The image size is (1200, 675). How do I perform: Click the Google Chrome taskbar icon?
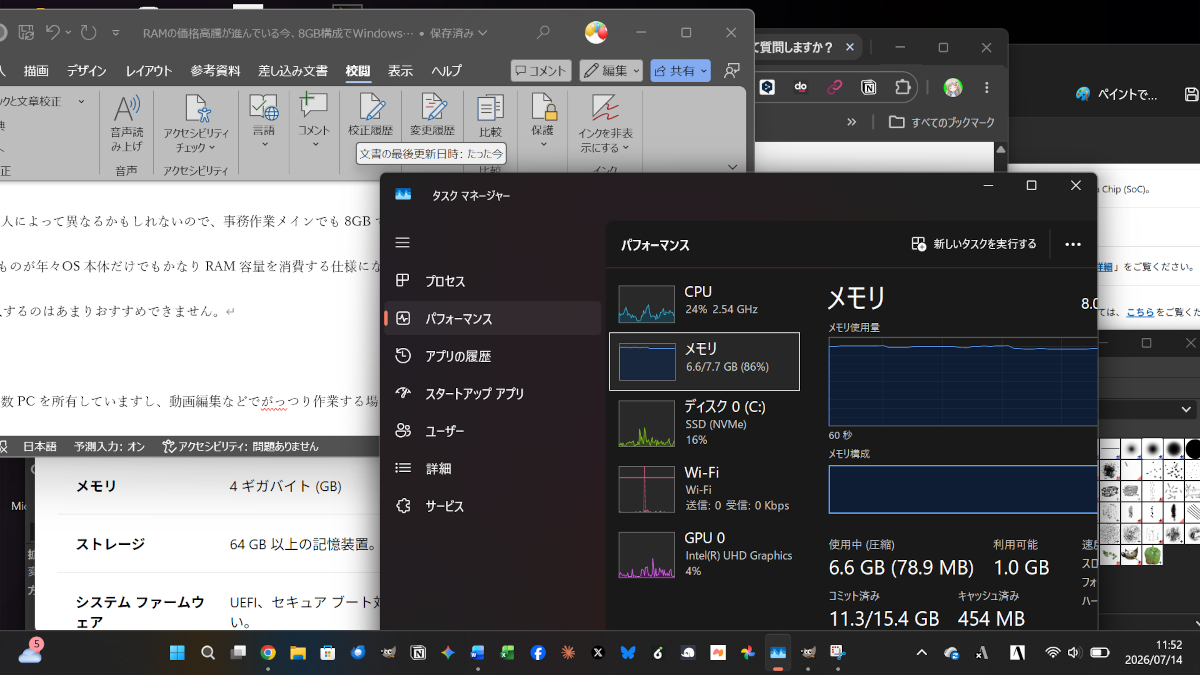[268, 653]
